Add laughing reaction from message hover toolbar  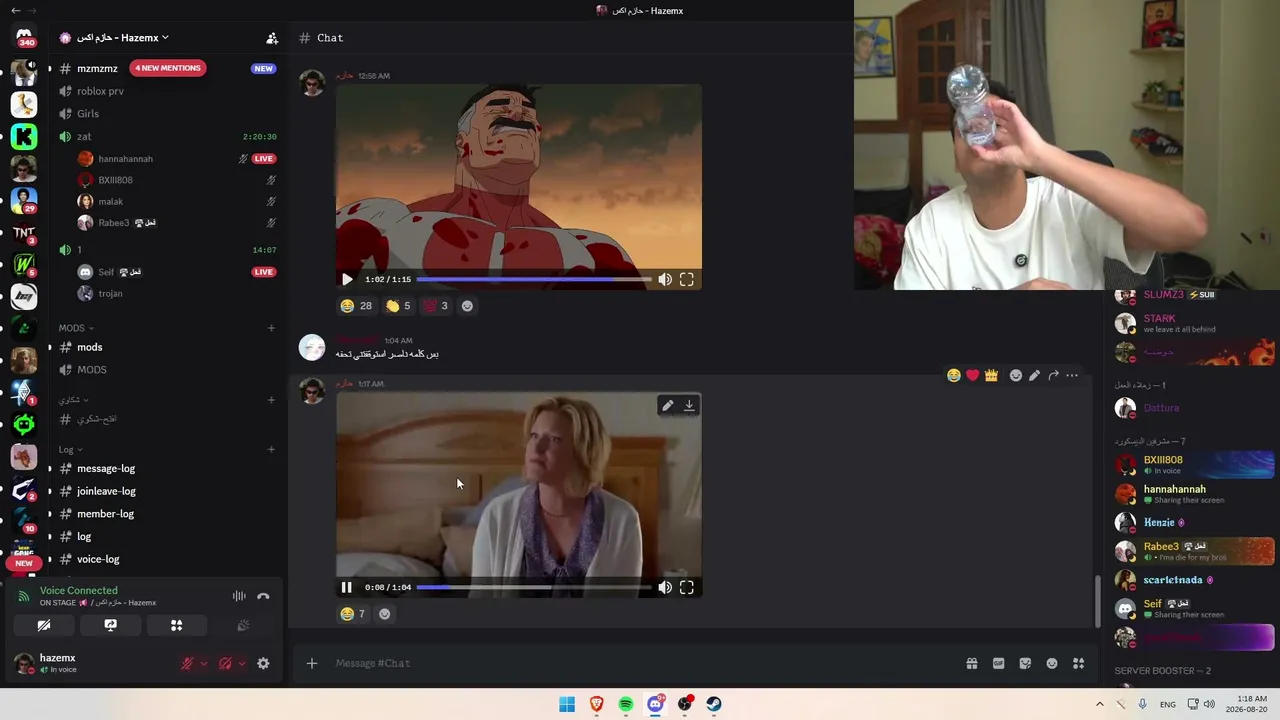pos(954,375)
